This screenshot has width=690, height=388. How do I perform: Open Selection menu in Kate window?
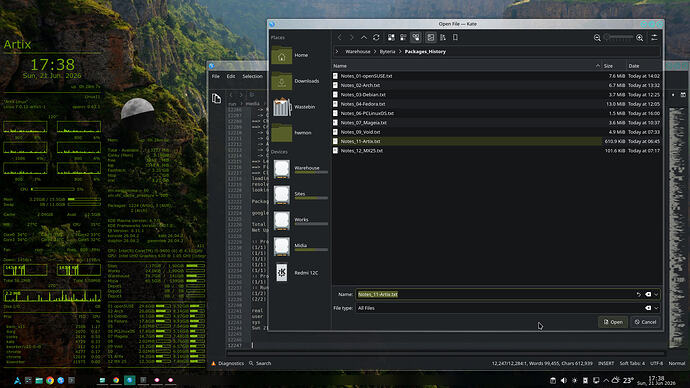[252, 76]
